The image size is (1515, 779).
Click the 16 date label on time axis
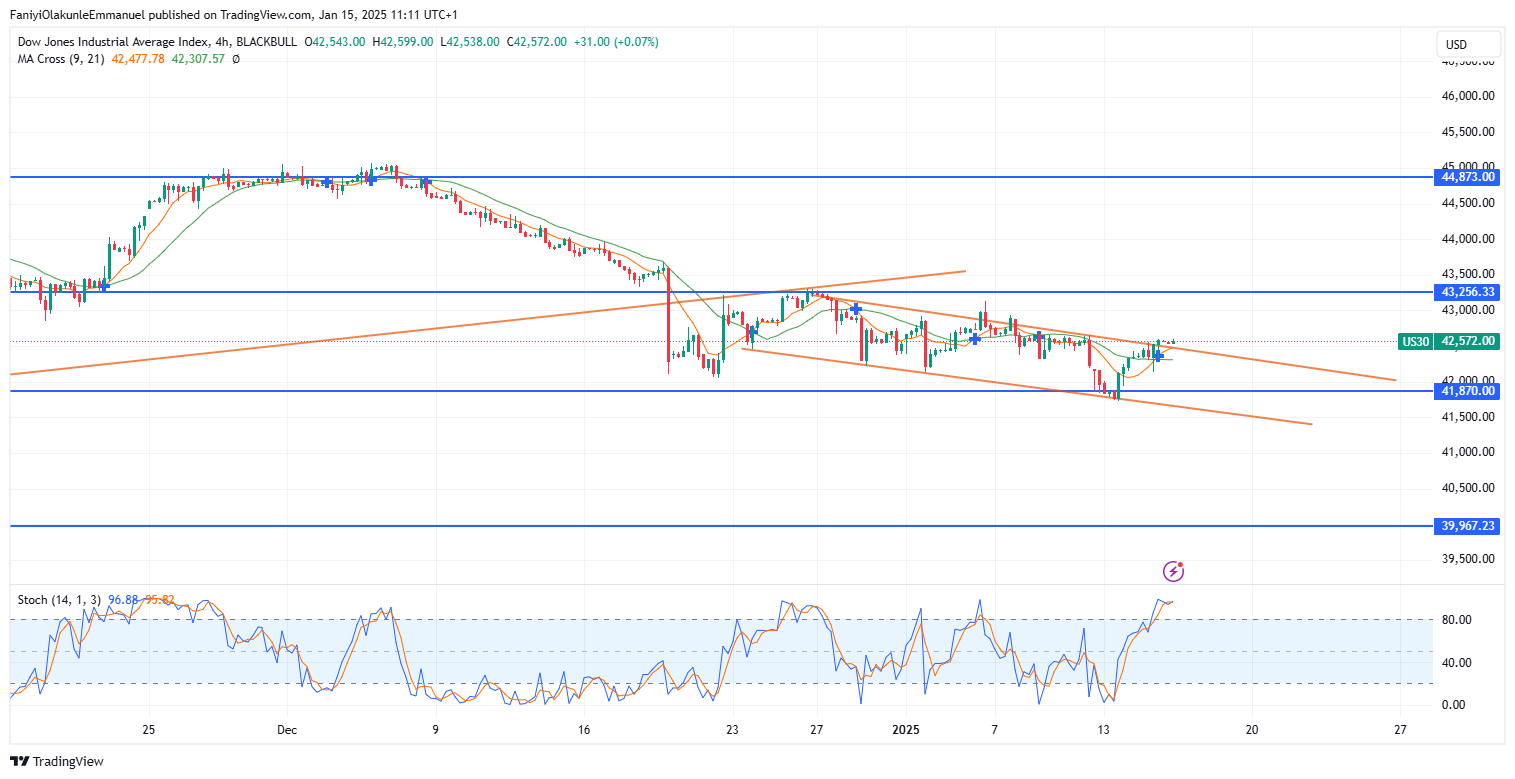click(585, 730)
